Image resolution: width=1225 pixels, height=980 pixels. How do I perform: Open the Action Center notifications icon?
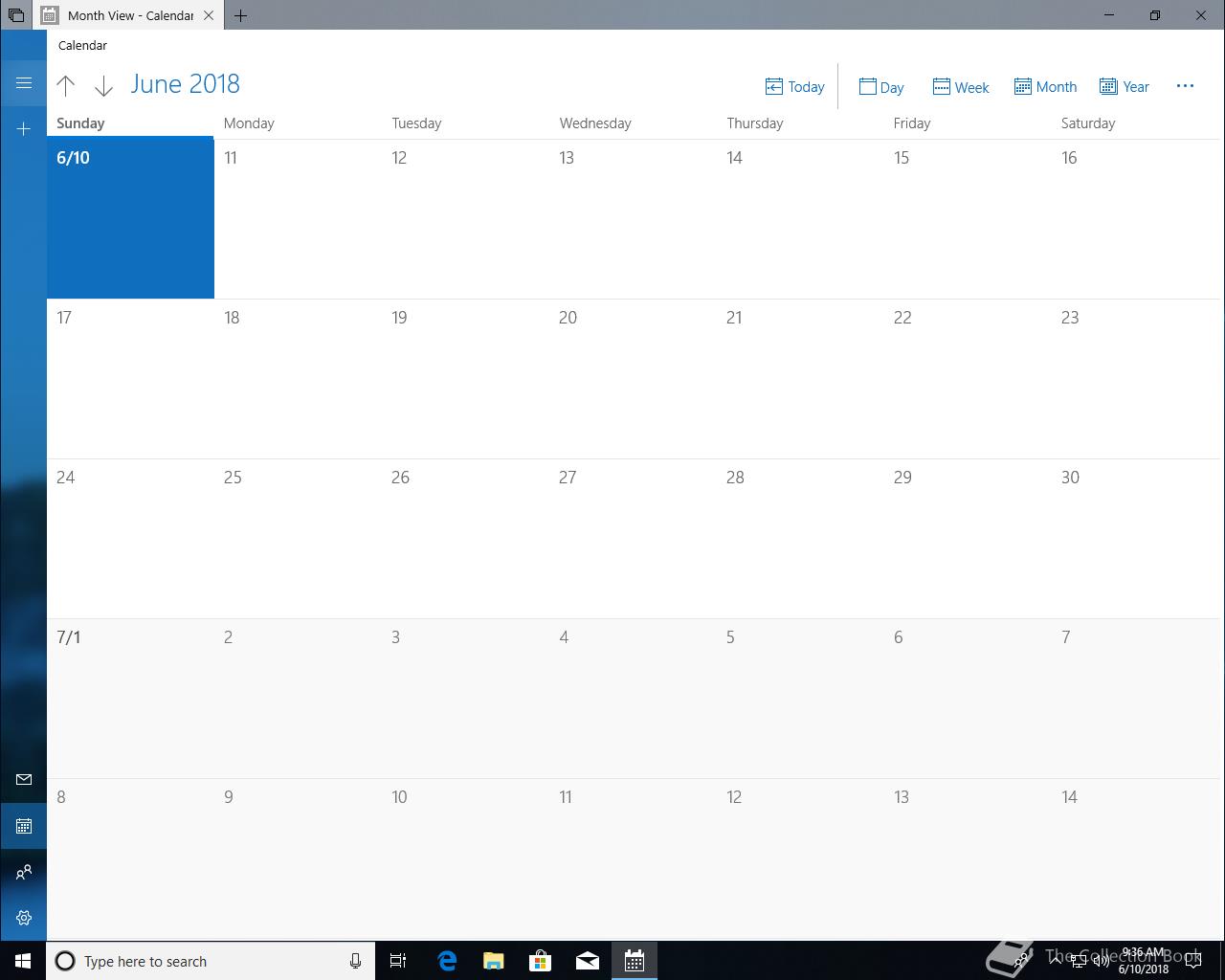(x=1193, y=961)
